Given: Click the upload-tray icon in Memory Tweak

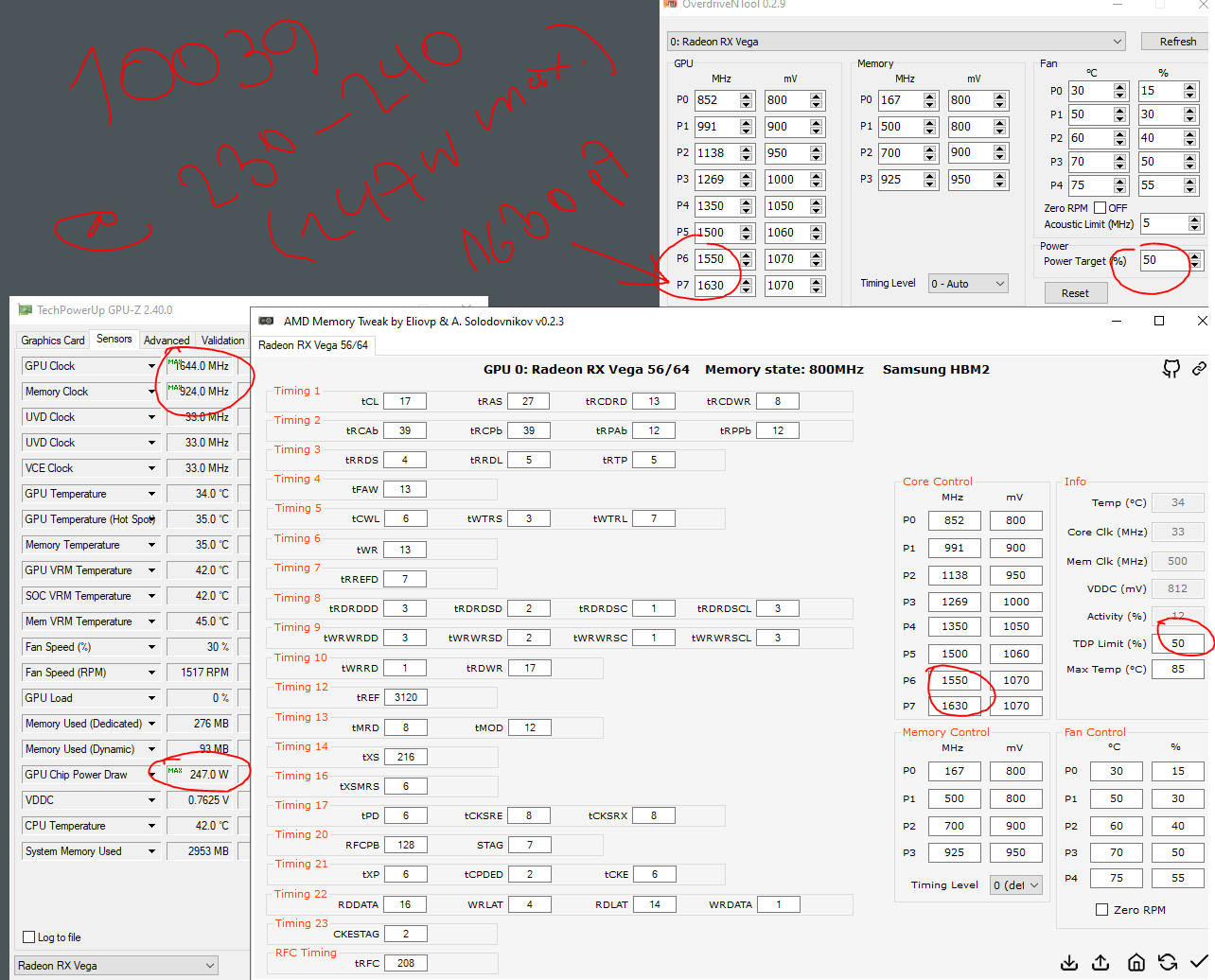Looking at the screenshot, I should 1101,962.
